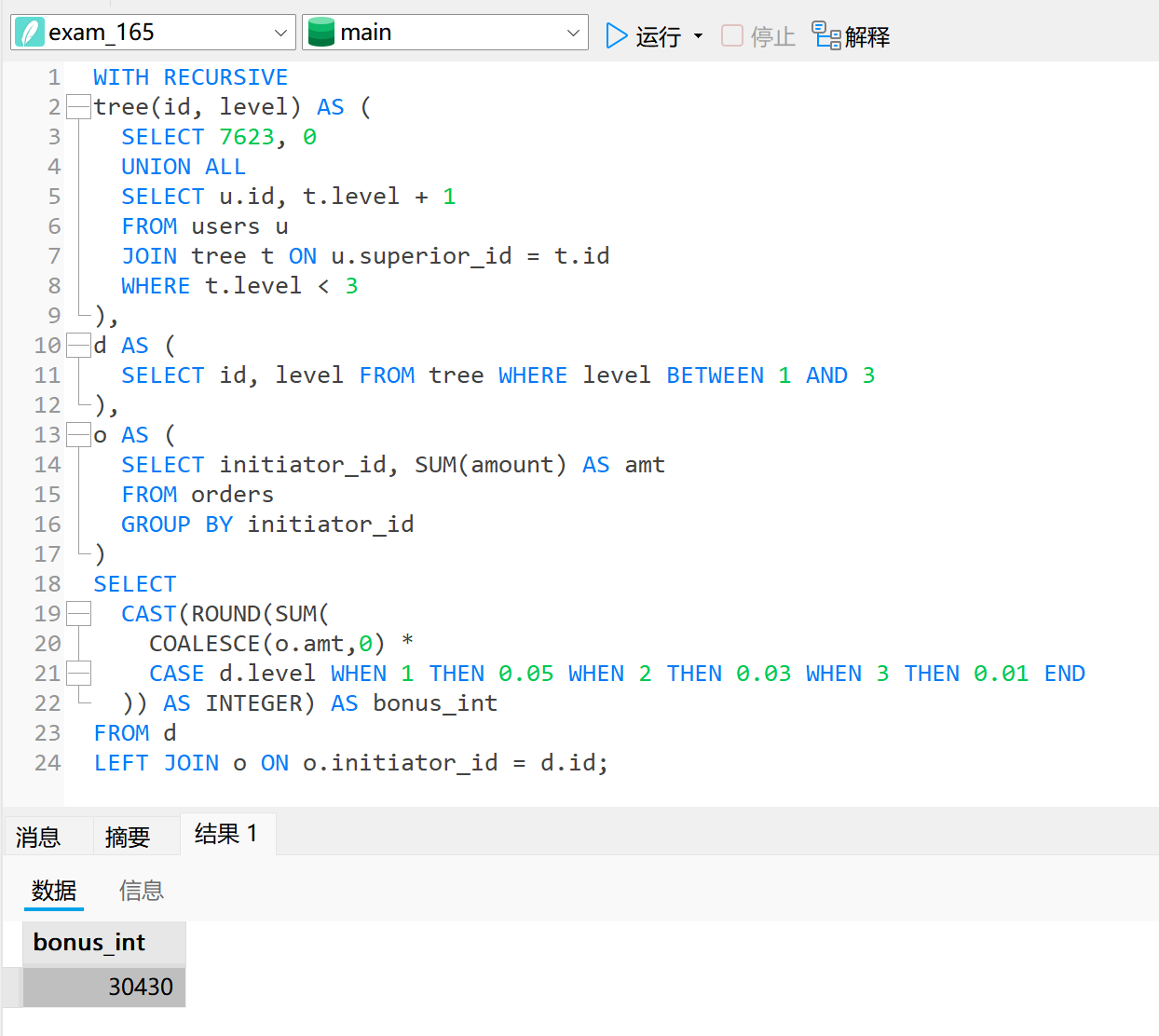Collapse the o AS block at line 13
1159x1036 pixels.
(78, 435)
